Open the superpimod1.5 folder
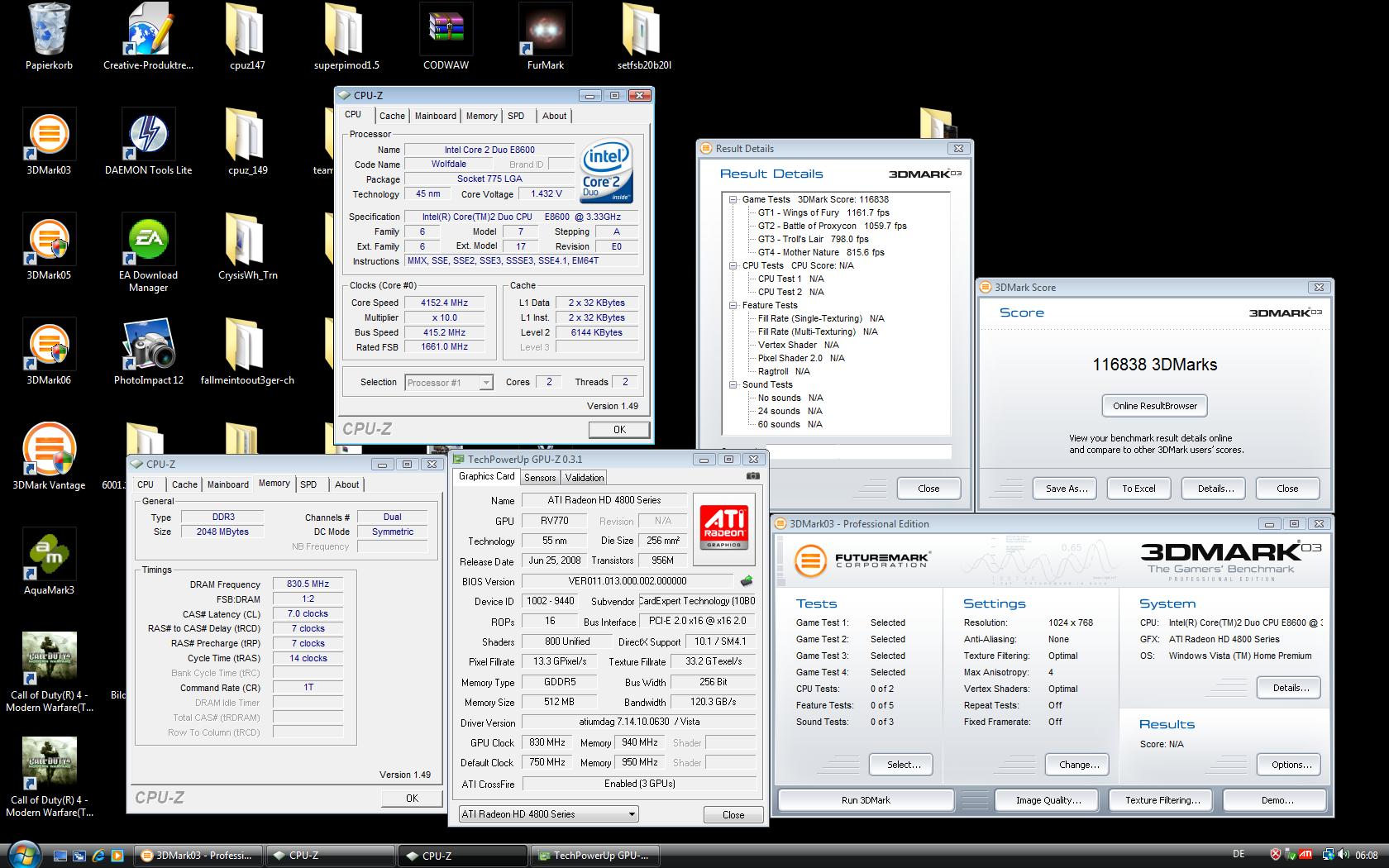 point(346,37)
